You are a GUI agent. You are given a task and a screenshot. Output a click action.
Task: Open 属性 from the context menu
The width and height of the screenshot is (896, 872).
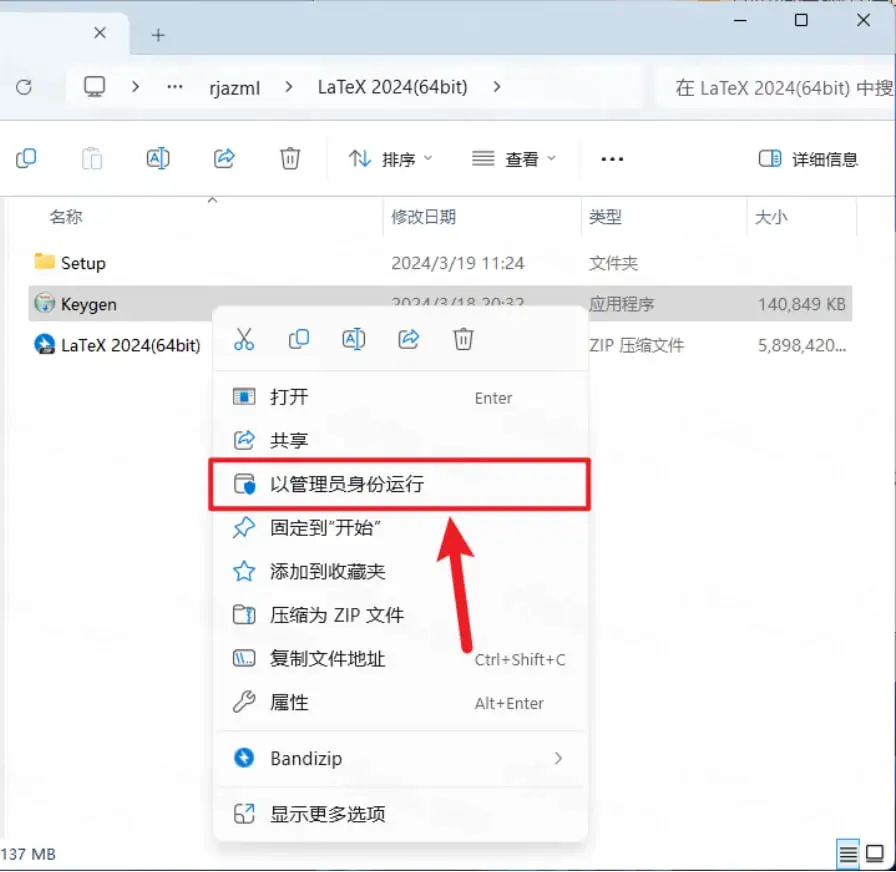point(401,702)
